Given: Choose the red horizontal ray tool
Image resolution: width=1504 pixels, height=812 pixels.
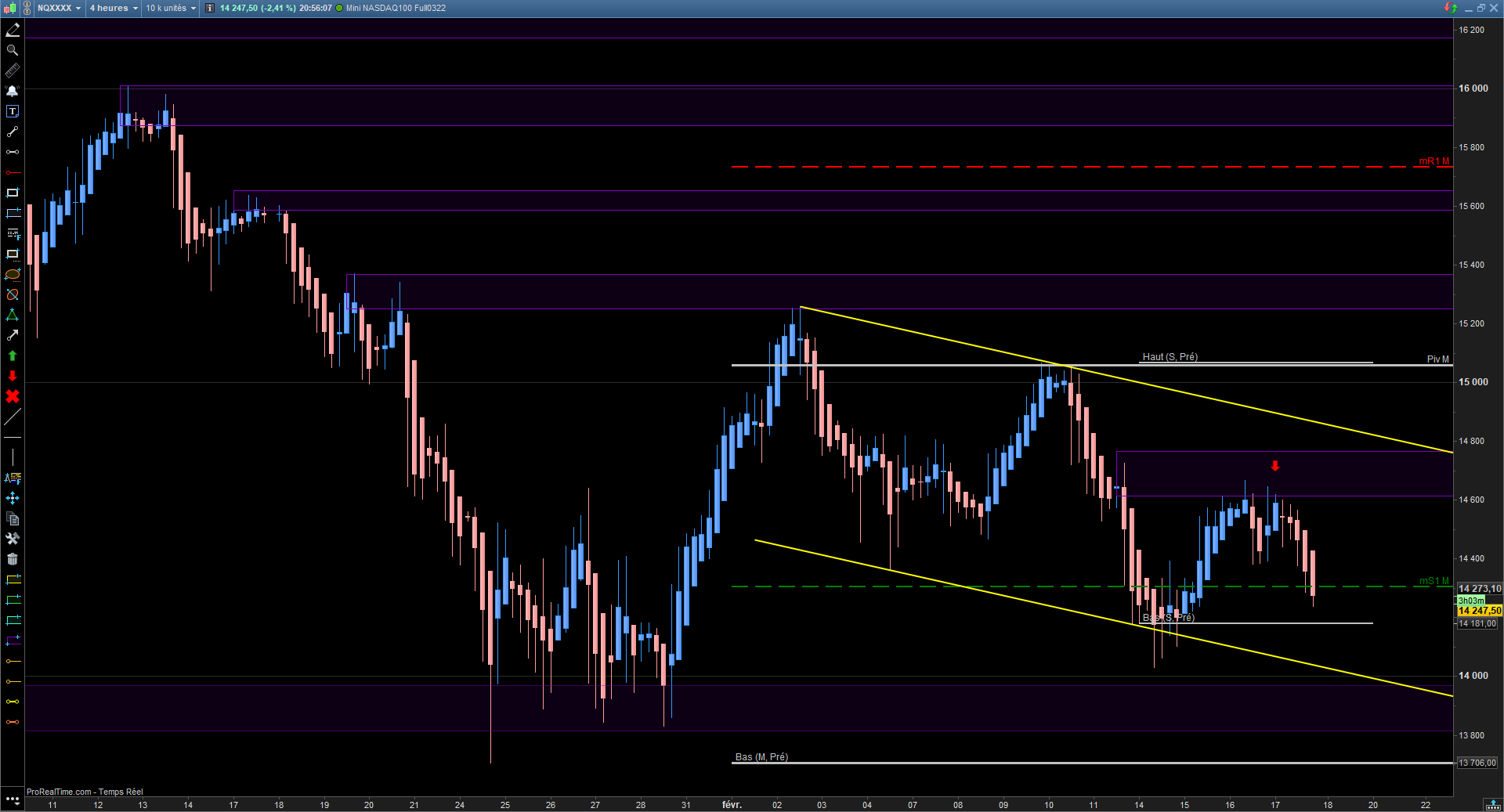Looking at the screenshot, I should [x=13, y=172].
